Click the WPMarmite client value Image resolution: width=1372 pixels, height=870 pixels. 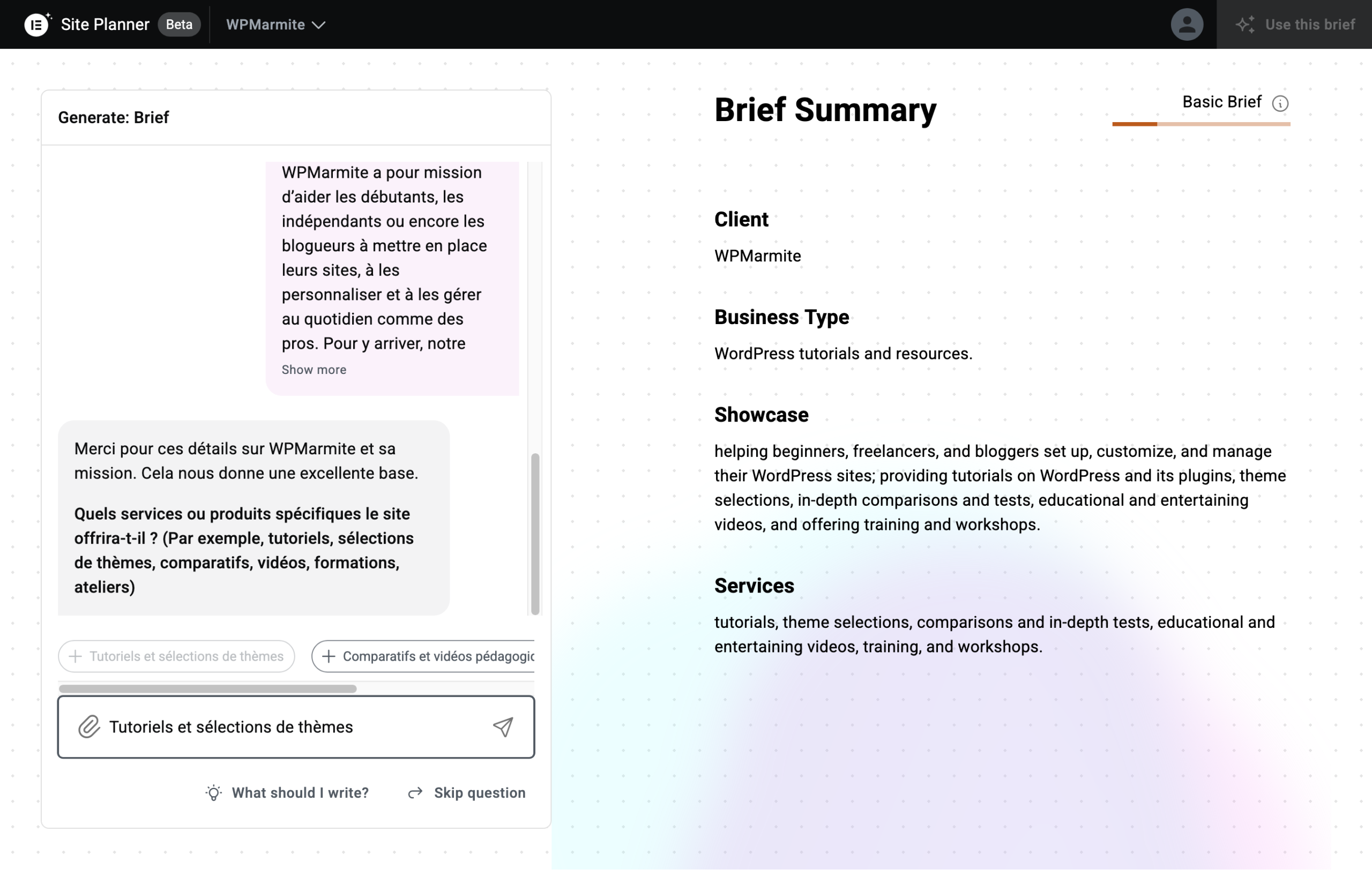(x=758, y=256)
